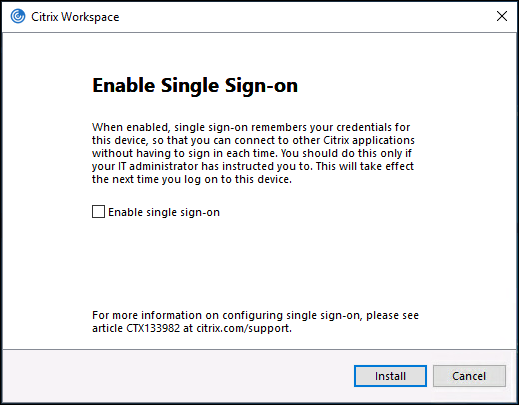This screenshot has height=405, width=519.
Task: Click the gray footer bar left of Install
Action: click(177, 376)
